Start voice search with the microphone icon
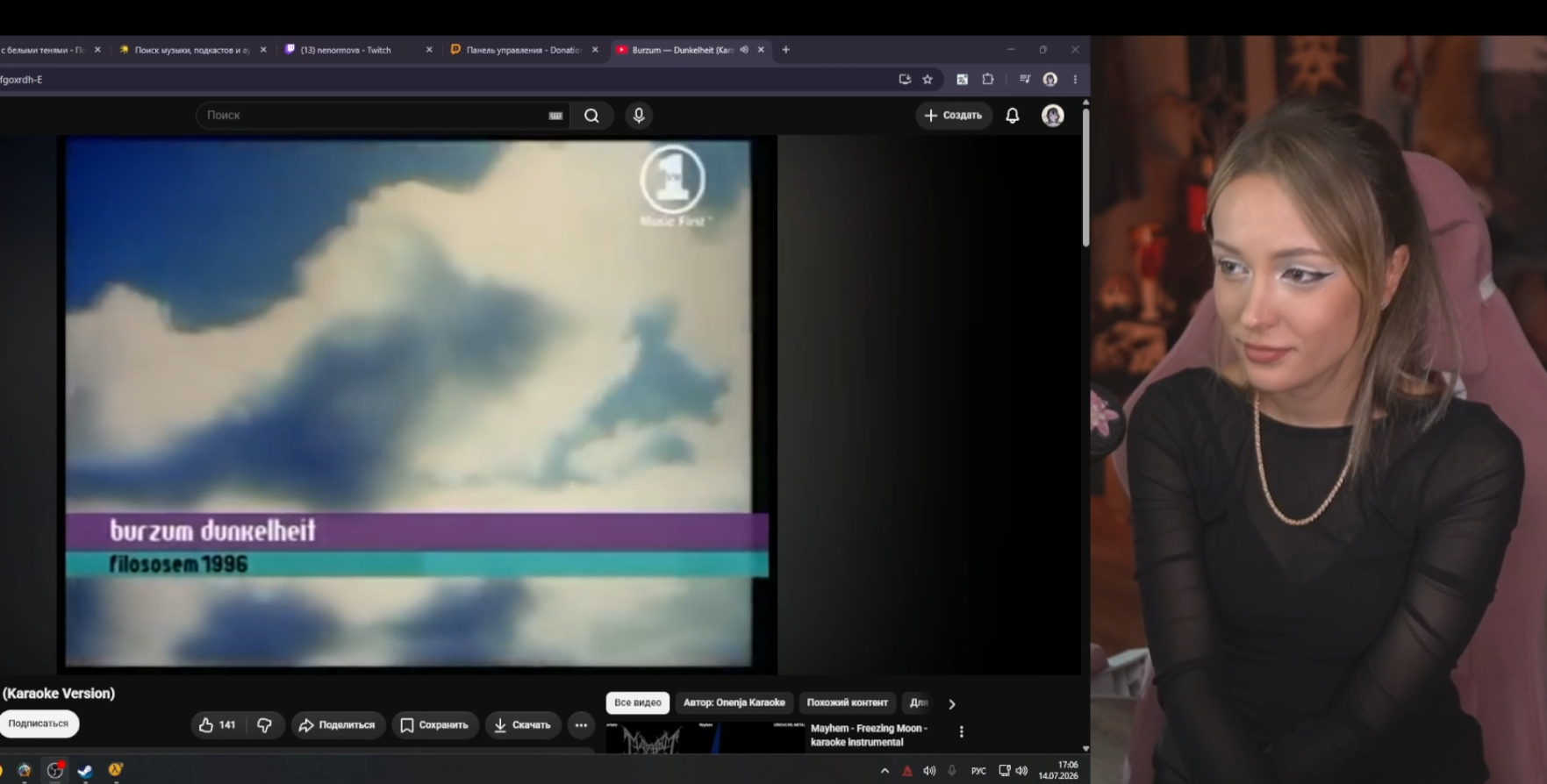 [x=639, y=116]
